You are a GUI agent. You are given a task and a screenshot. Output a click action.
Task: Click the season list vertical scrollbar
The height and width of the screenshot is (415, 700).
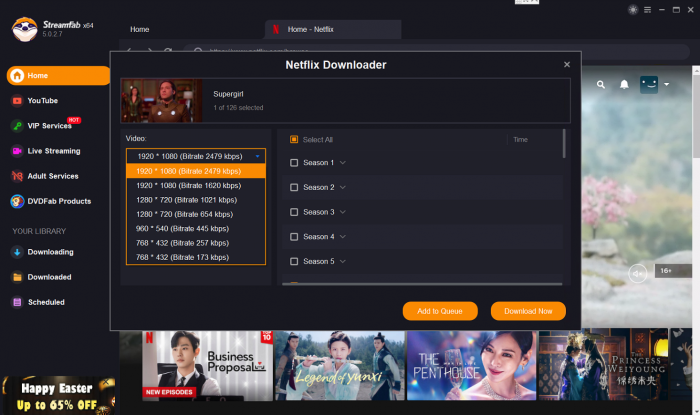(x=564, y=144)
